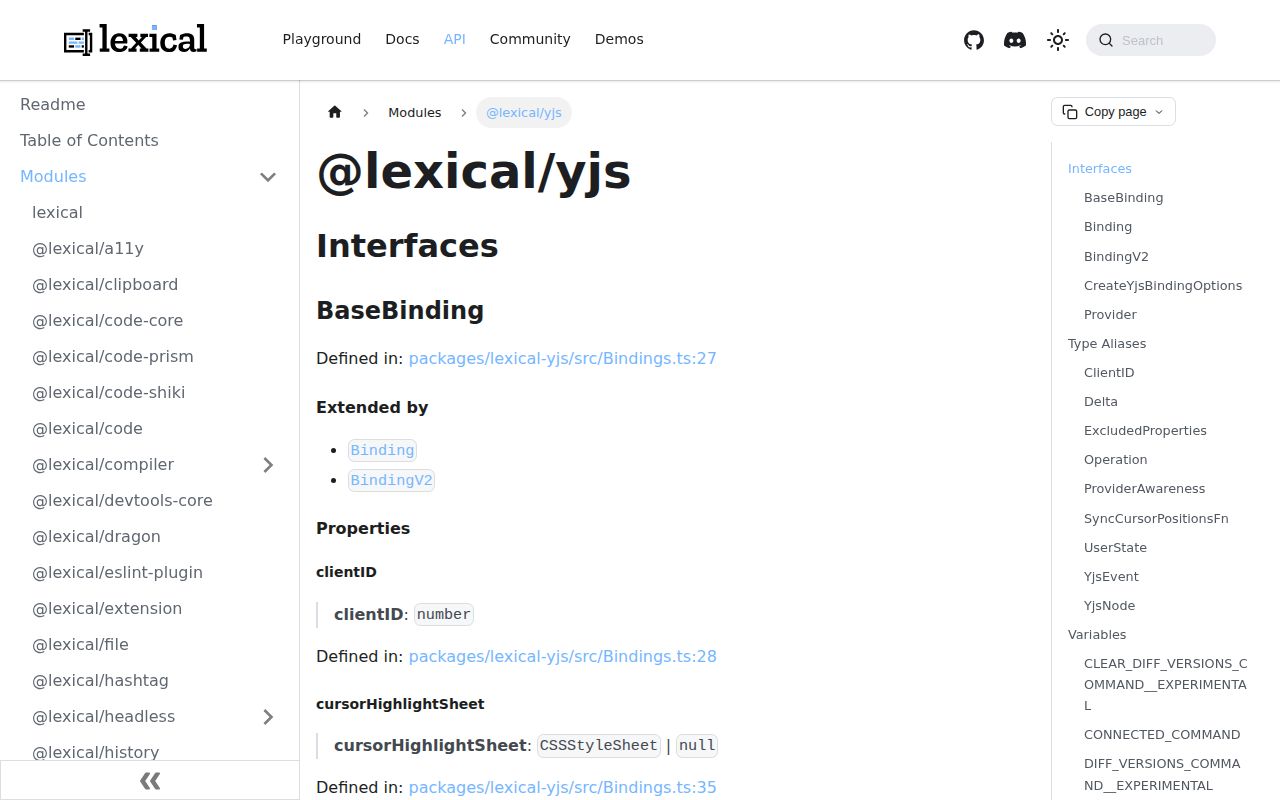Image resolution: width=1280 pixels, height=800 pixels.
Task: Jump to Provider in page outline
Action: pyautogui.click(x=1110, y=314)
